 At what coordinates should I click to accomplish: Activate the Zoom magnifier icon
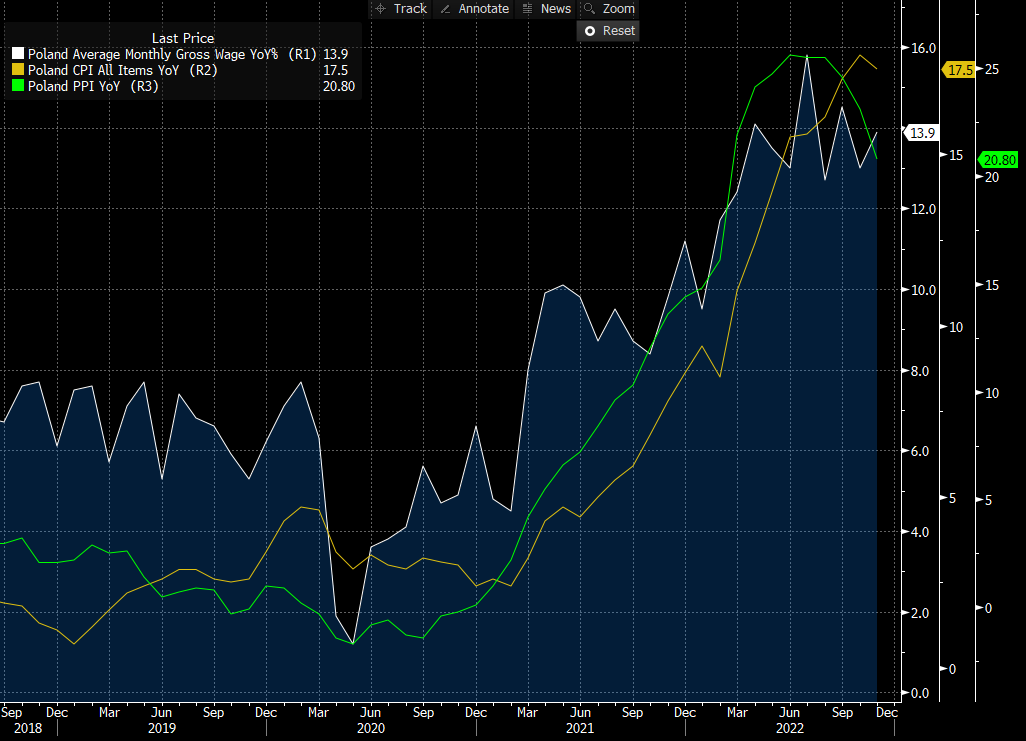[589, 9]
